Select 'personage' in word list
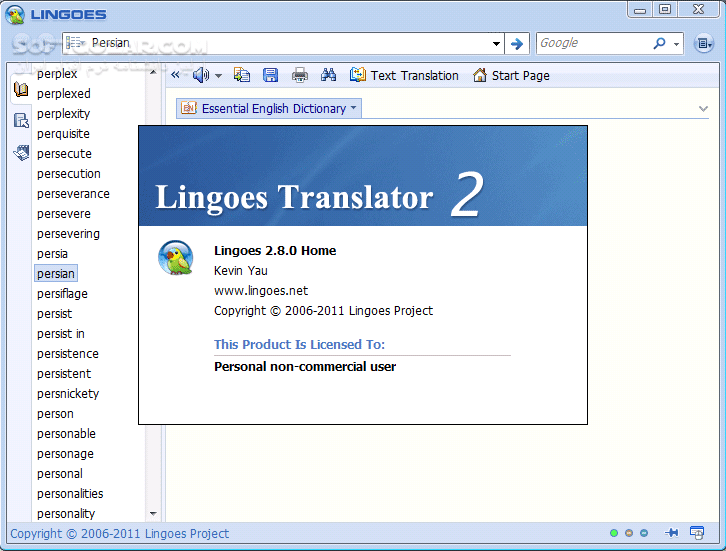The width and height of the screenshot is (726, 551). tap(65, 454)
